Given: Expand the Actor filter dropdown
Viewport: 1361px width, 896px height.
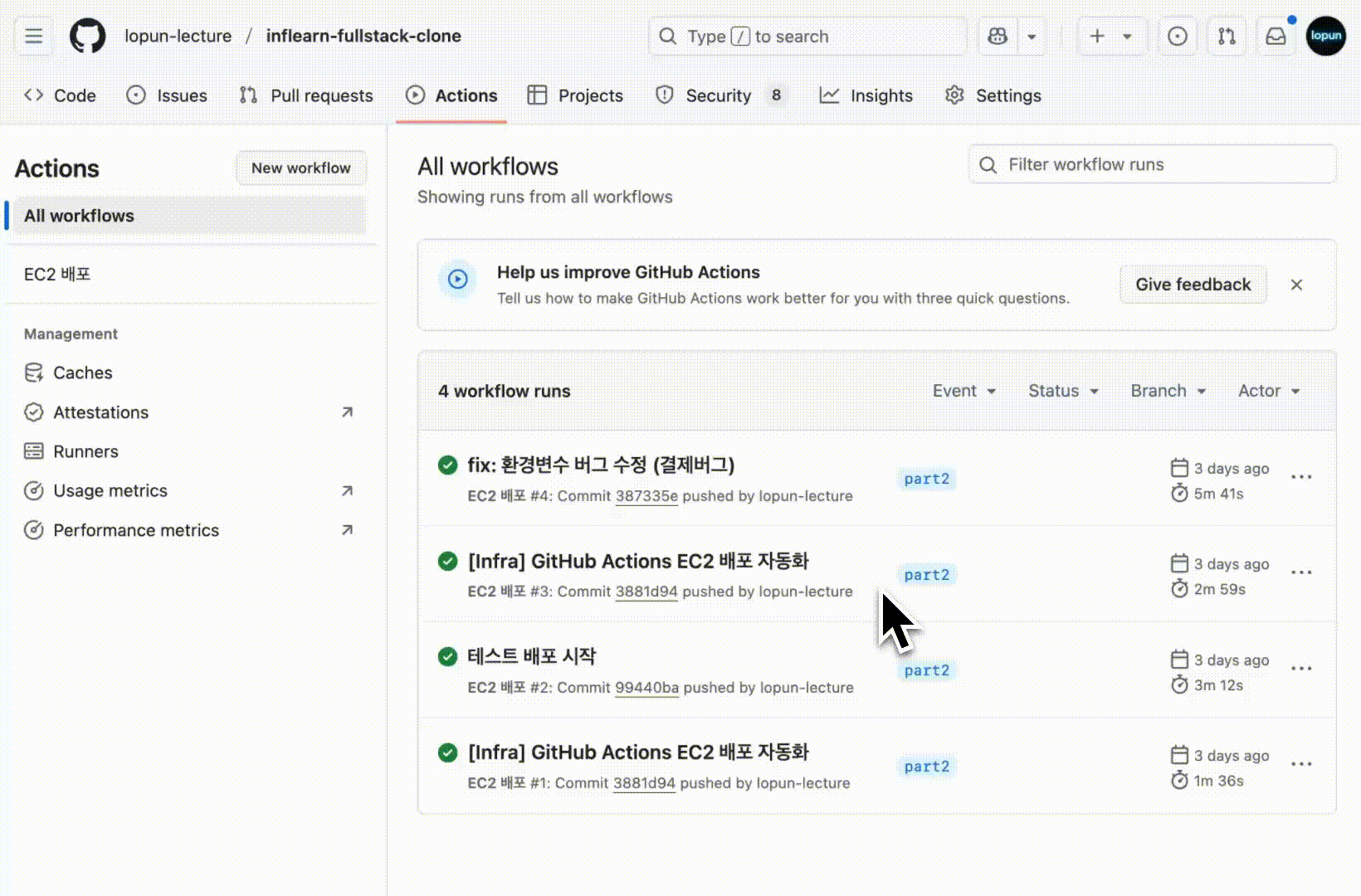Looking at the screenshot, I should coord(1270,391).
